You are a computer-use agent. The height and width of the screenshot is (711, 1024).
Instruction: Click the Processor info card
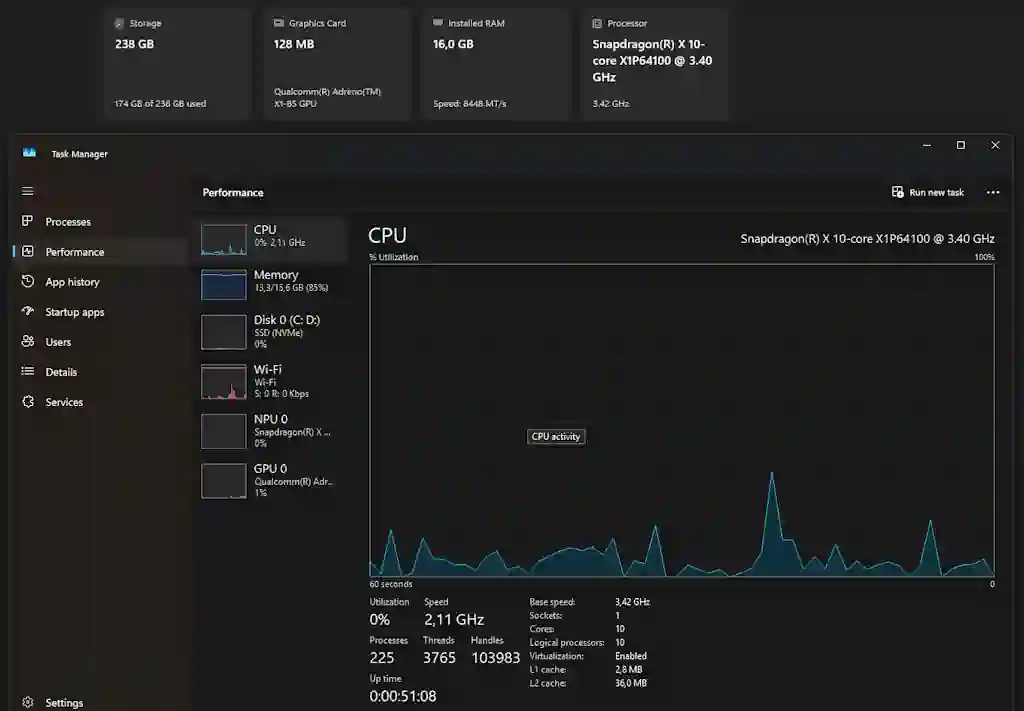[655, 63]
